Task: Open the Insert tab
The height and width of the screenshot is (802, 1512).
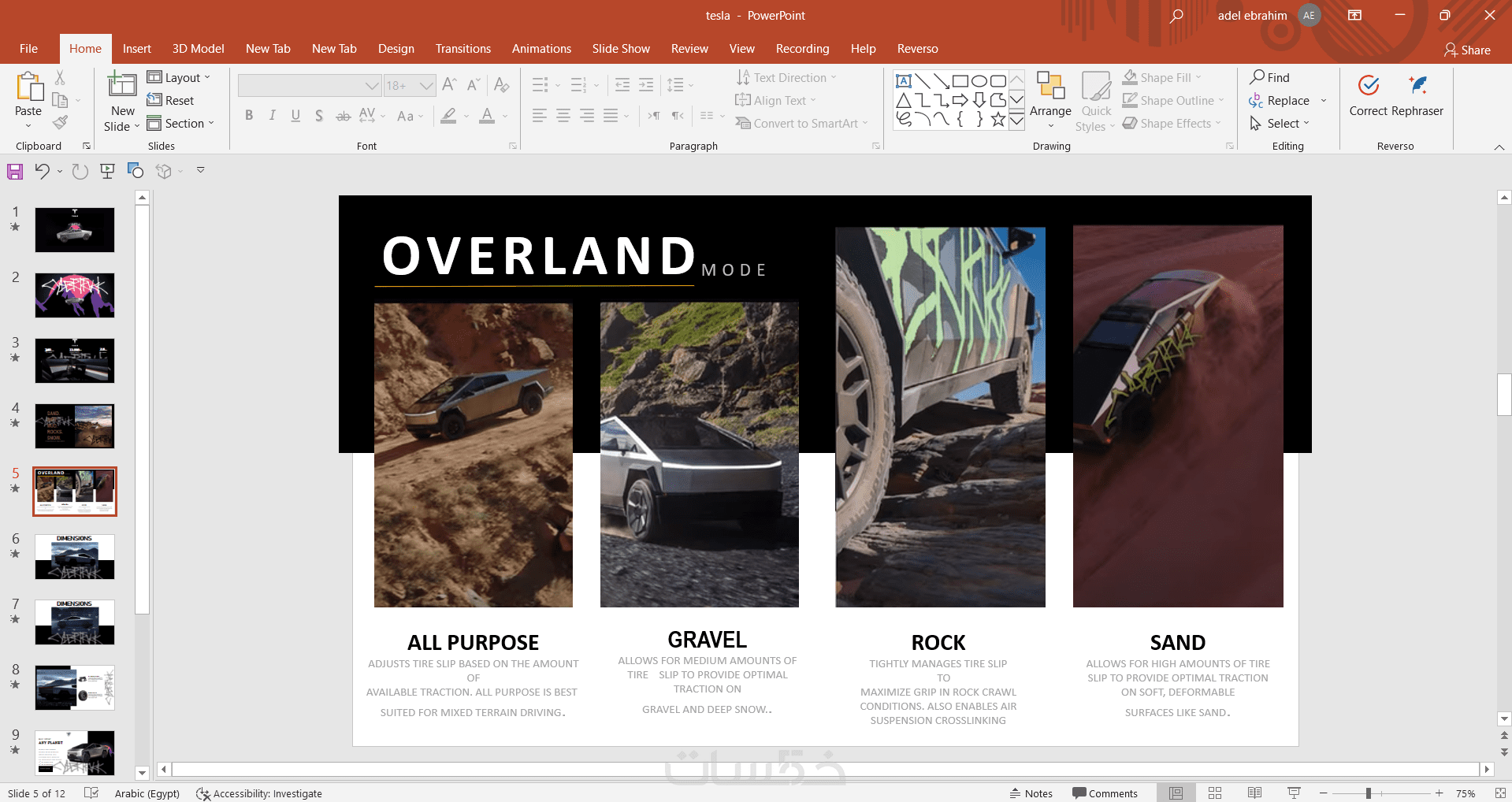Action: [x=137, y=49]
